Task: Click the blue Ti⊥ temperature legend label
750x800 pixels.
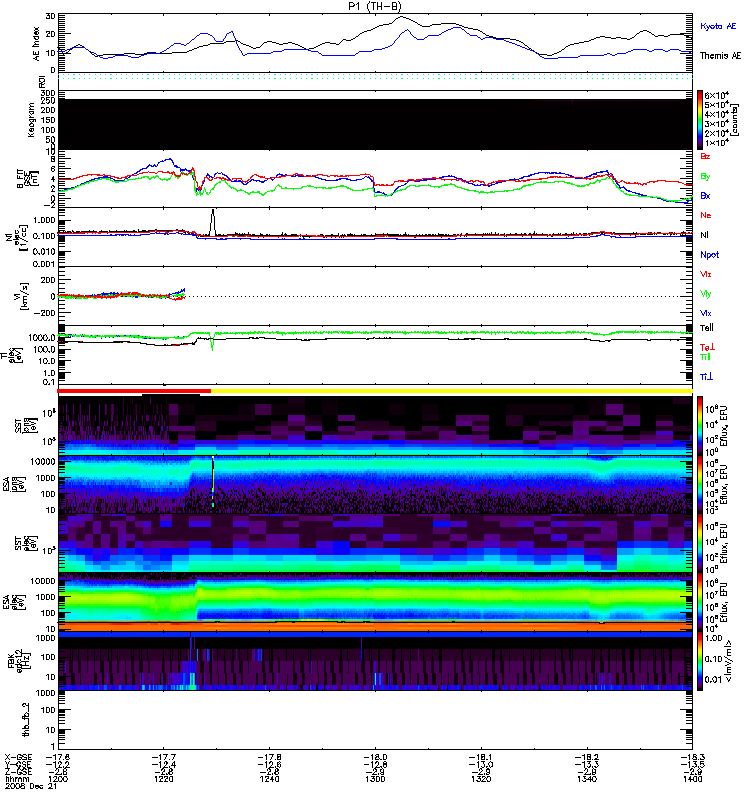Action: (706, 377)
